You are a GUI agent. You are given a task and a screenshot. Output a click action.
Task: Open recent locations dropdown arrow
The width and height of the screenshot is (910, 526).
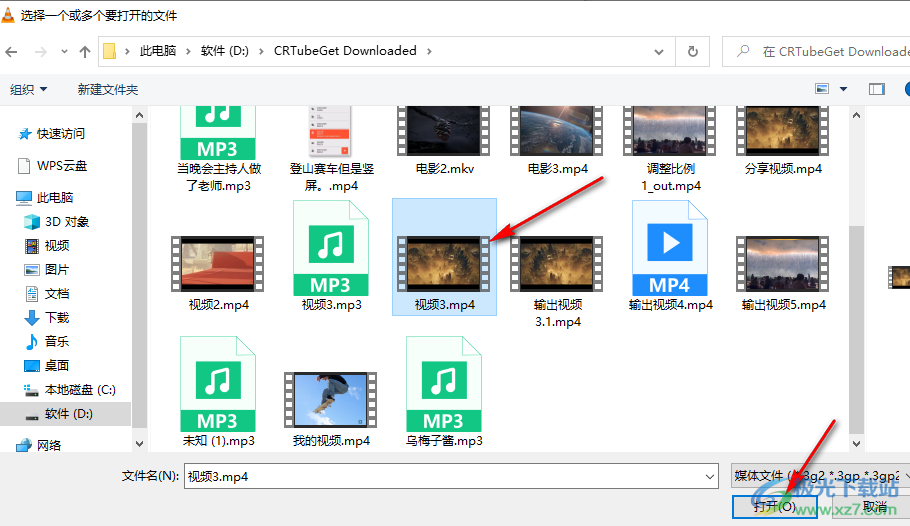click(x=64, y=52)
